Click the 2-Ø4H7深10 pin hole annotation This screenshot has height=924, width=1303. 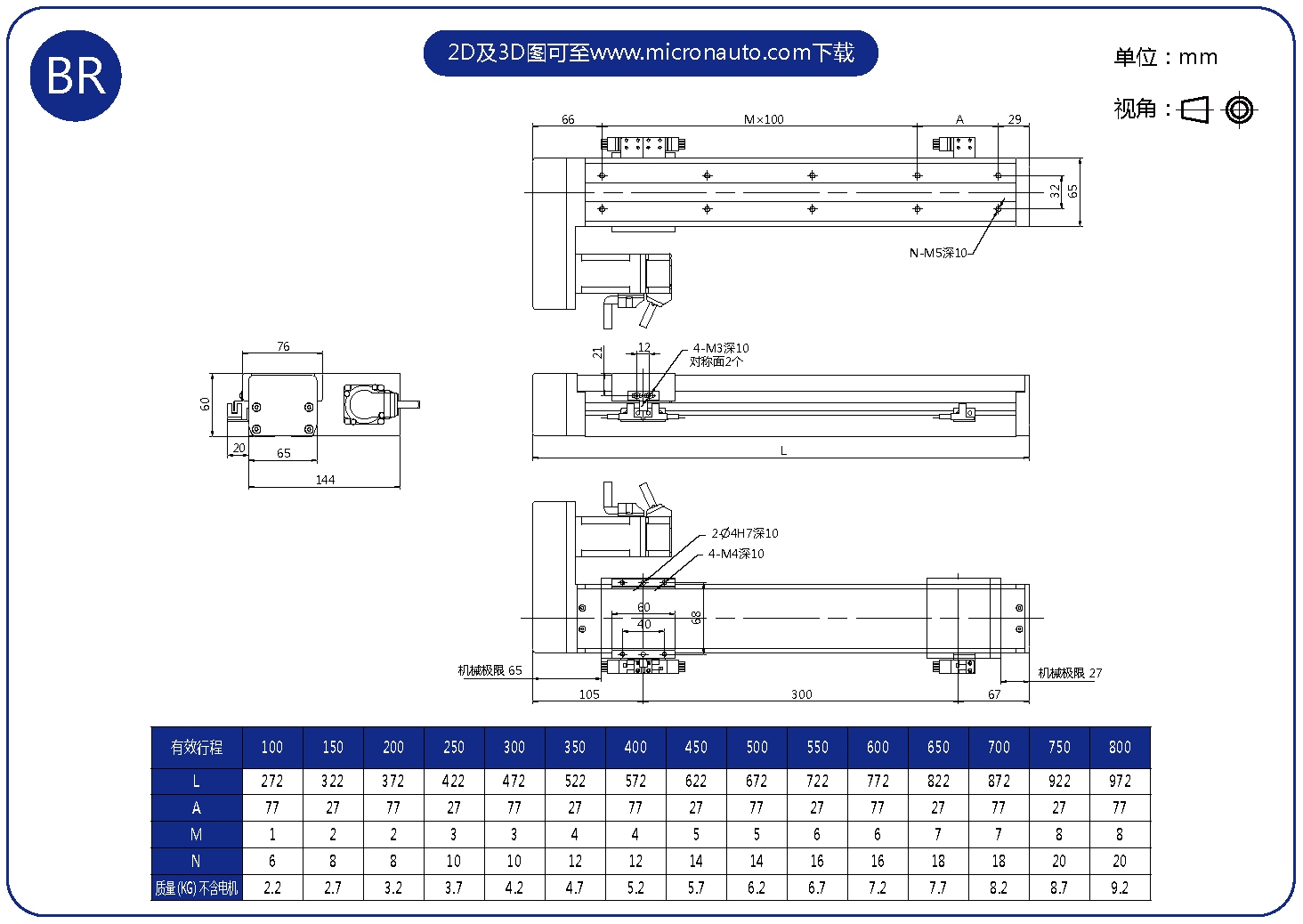coord(744,533)
